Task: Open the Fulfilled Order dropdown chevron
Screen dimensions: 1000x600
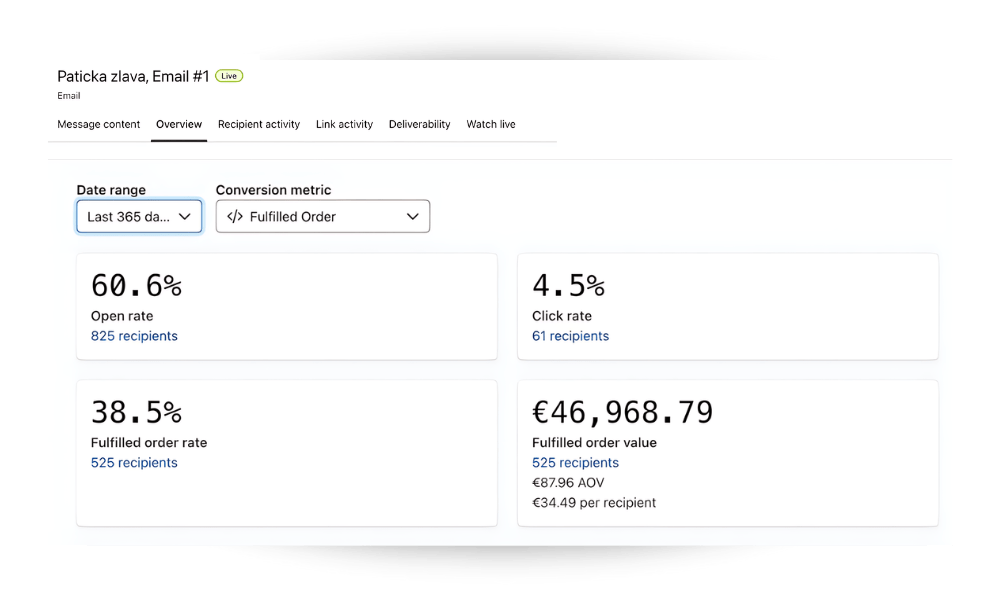Action: (x=413, y=217)
